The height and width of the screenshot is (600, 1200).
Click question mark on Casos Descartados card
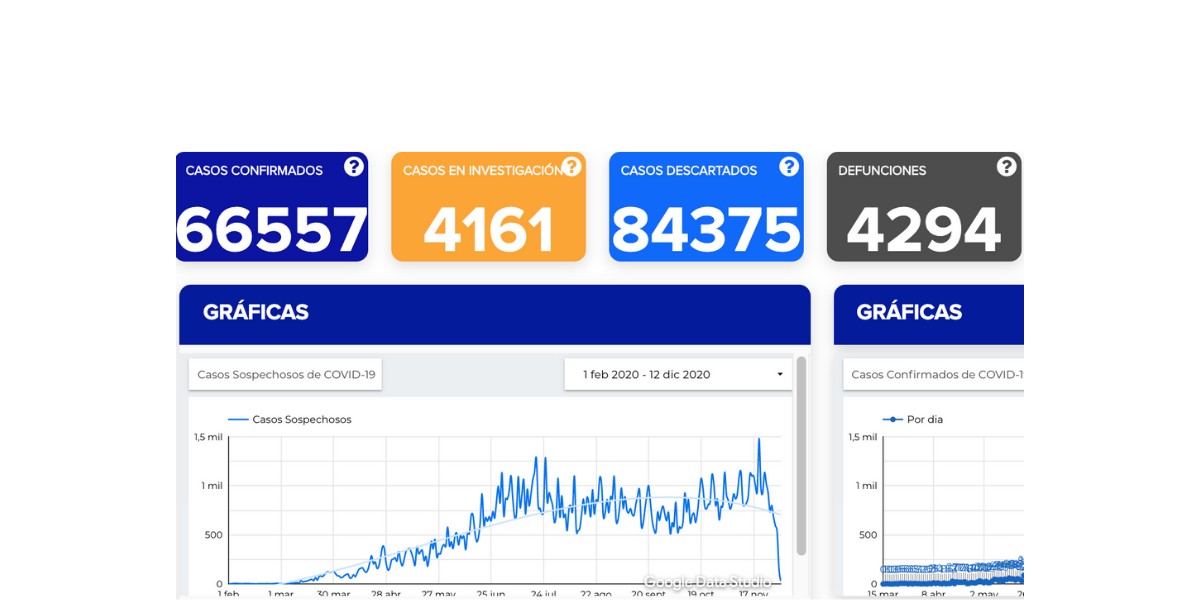point(789,167)
